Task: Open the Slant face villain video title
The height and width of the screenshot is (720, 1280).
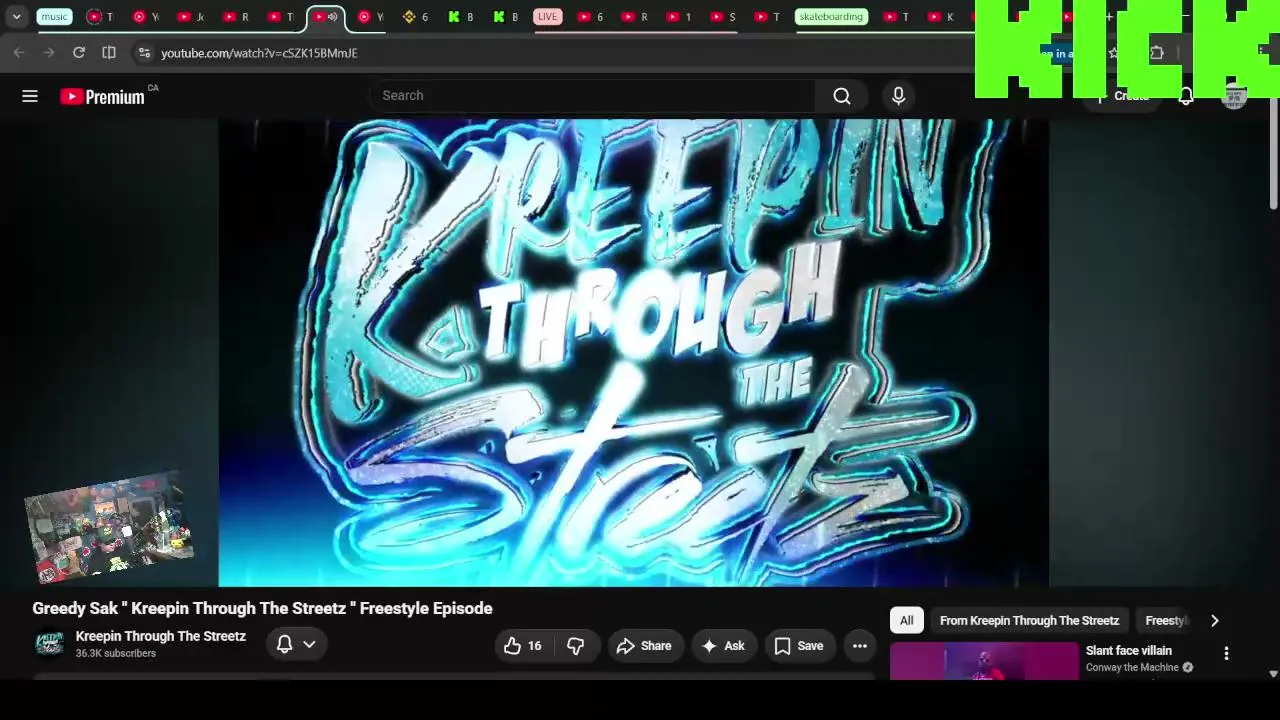Action: (x=1129, y=651)
